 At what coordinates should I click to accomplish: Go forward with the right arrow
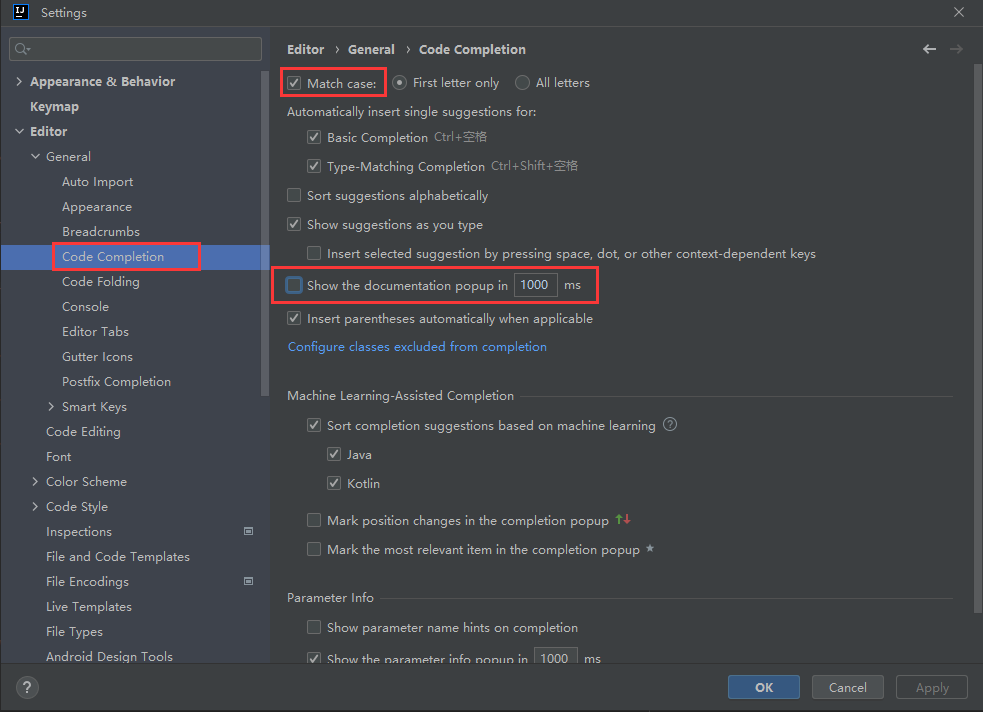955,49
